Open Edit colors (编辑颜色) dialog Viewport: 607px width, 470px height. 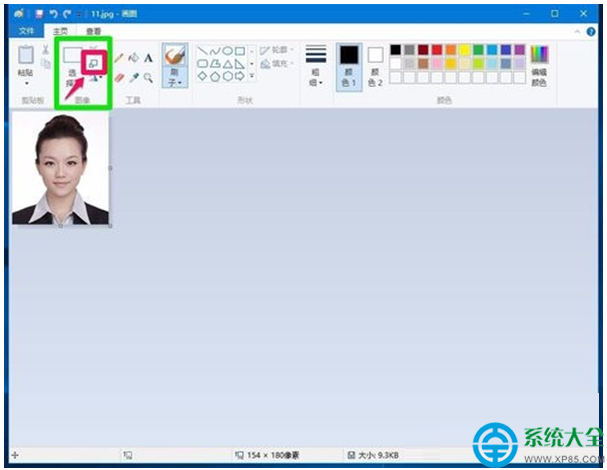(x=539, y=64)
